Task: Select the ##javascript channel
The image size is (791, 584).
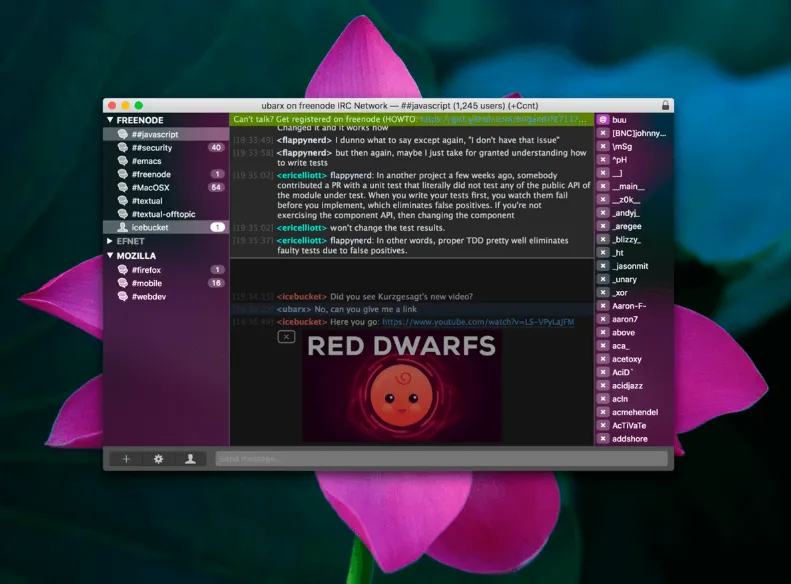Action: pos(166,134)
